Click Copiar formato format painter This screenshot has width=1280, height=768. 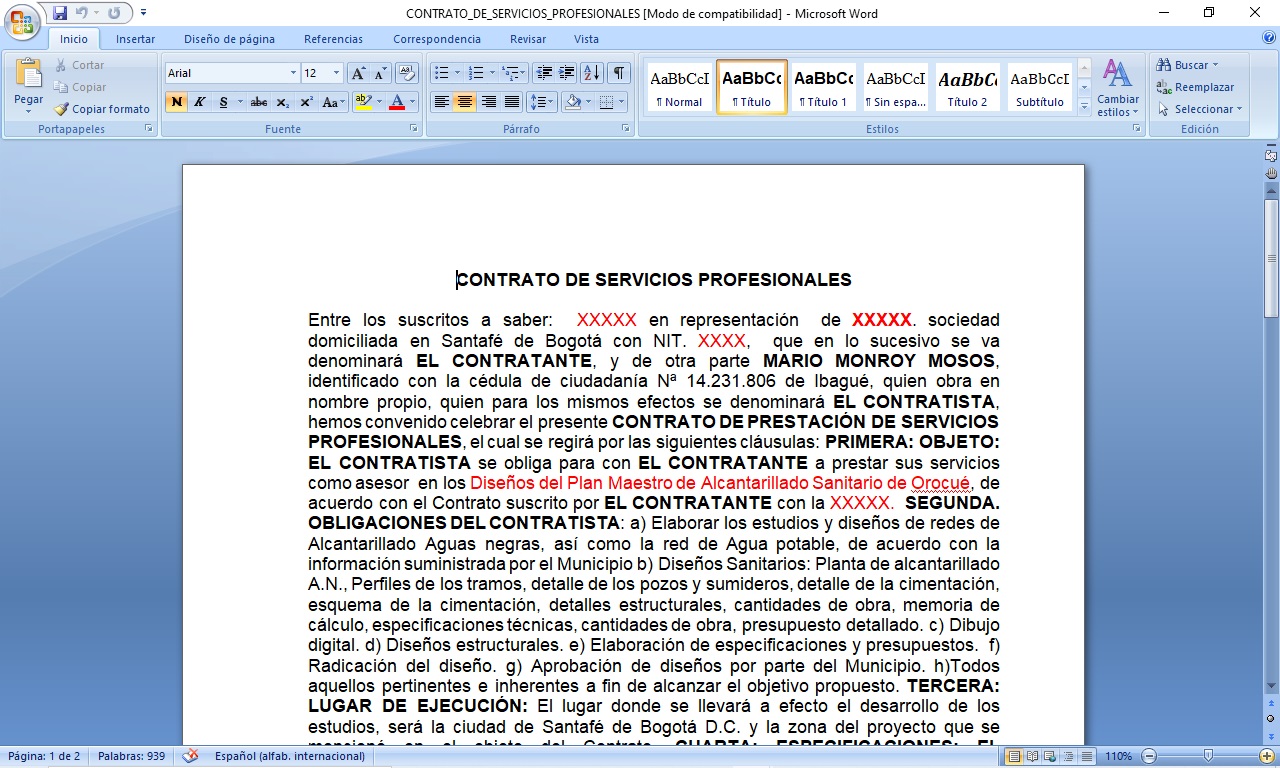point(101,109)
